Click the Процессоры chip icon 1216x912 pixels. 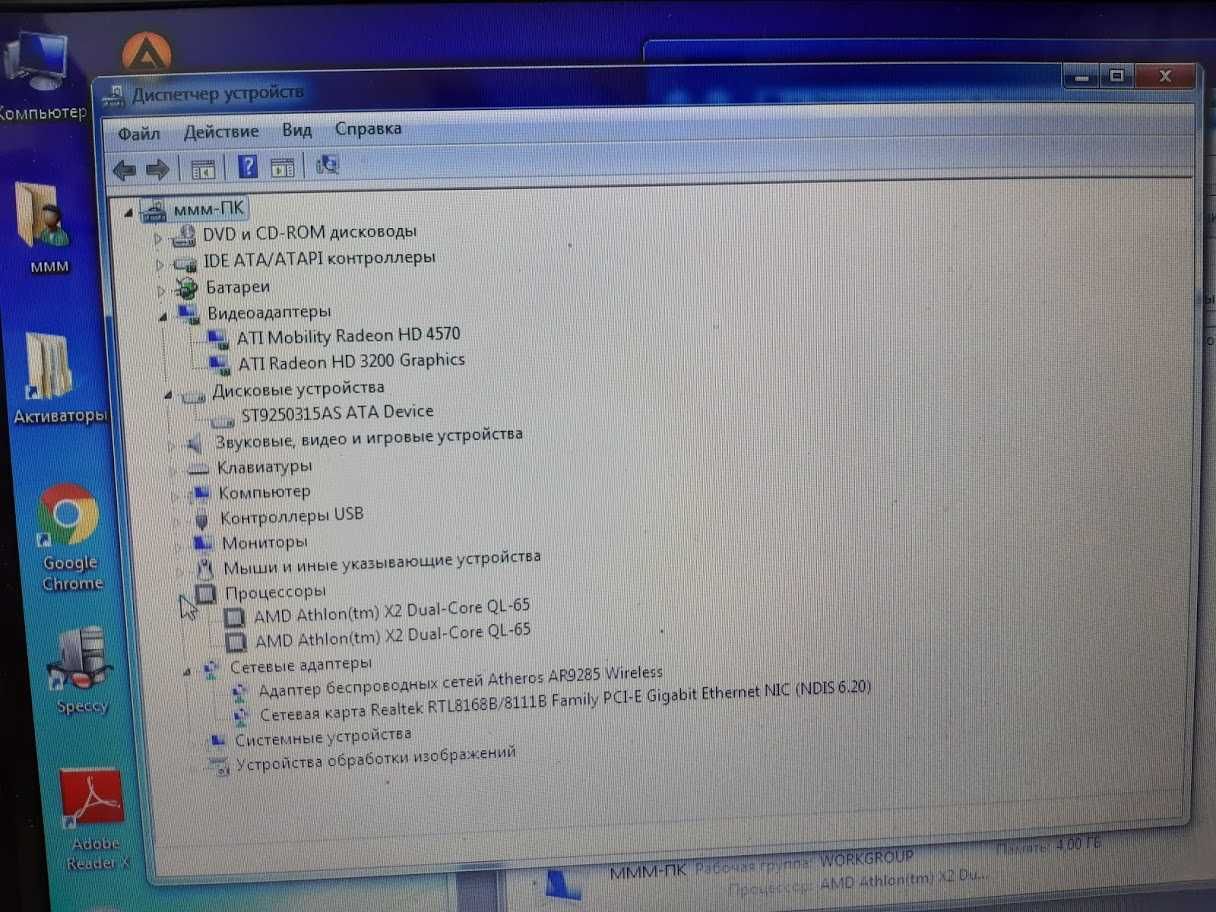pos(206,594)
